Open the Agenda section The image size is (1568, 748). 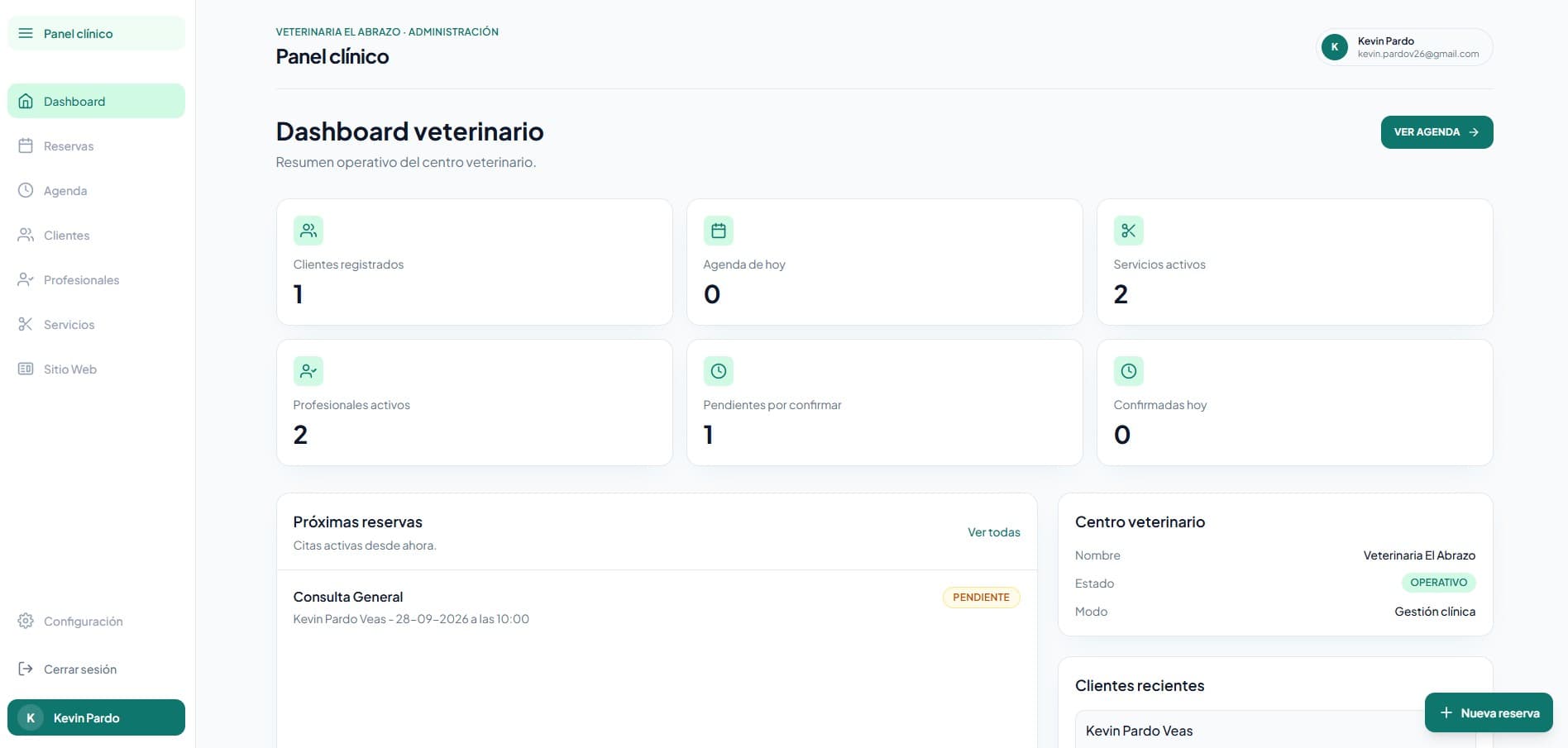[x=96, y=190]
